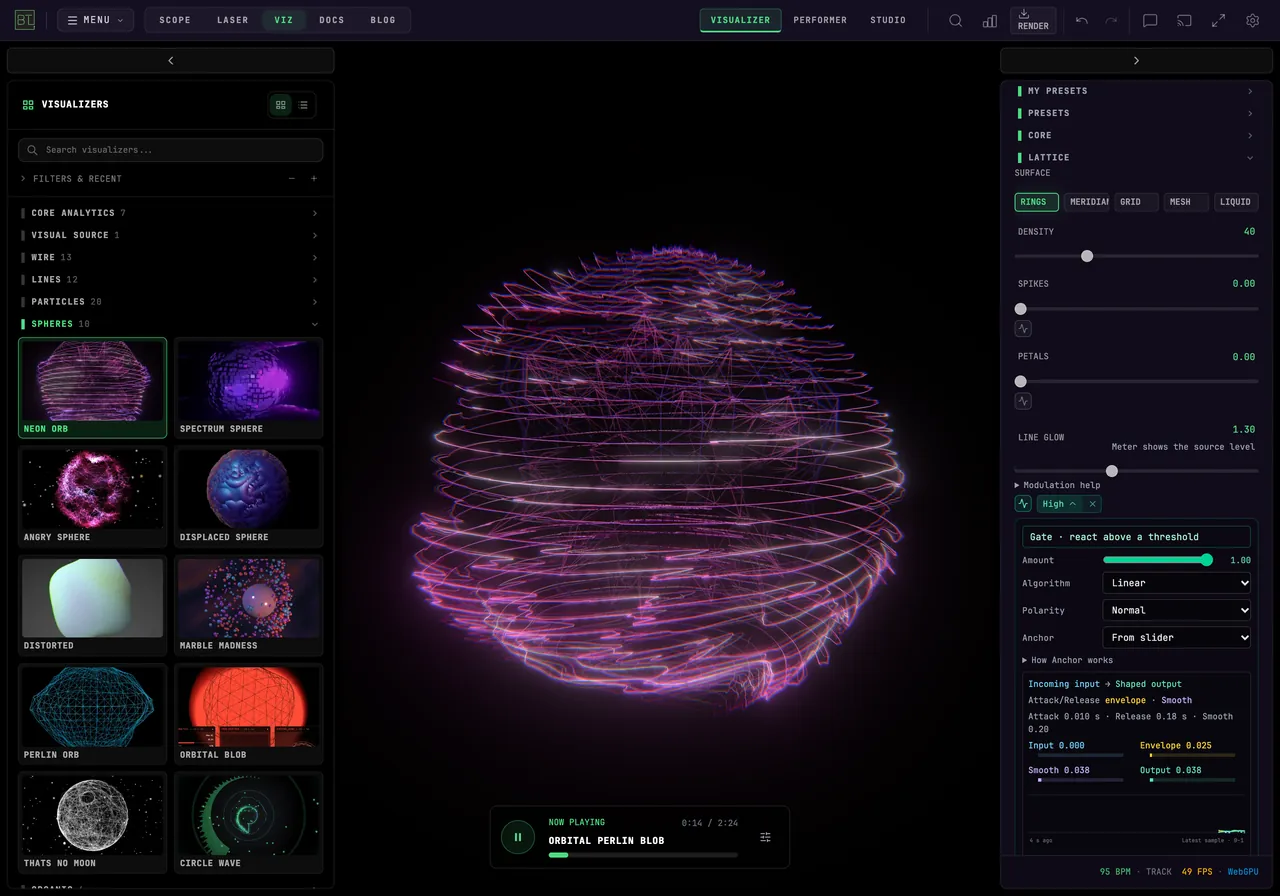1280x896 pixels.
Task: Select the Studio mode tab
Action: (x=888, y=20)
